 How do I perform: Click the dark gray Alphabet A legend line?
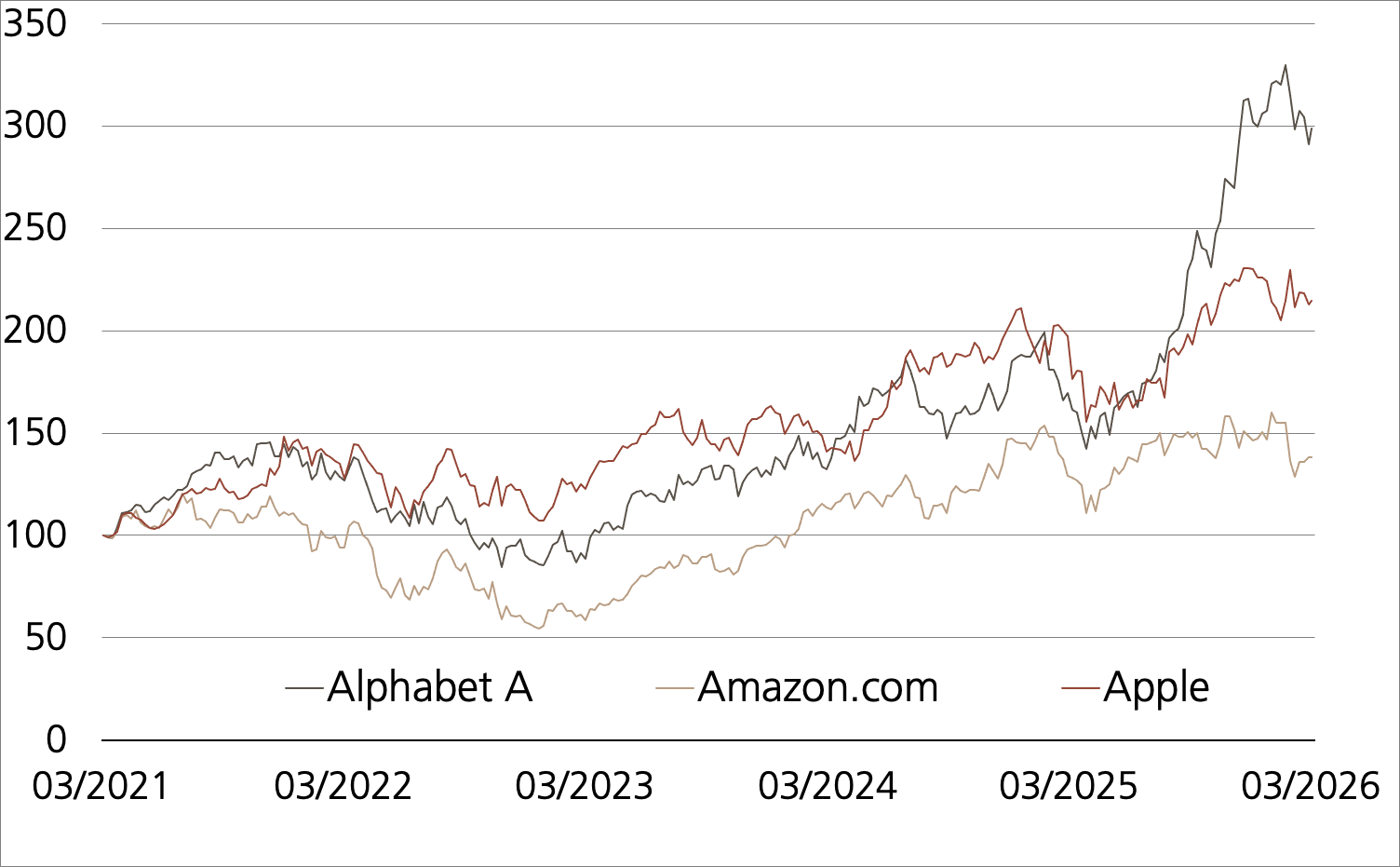click(x=305, y=689)
